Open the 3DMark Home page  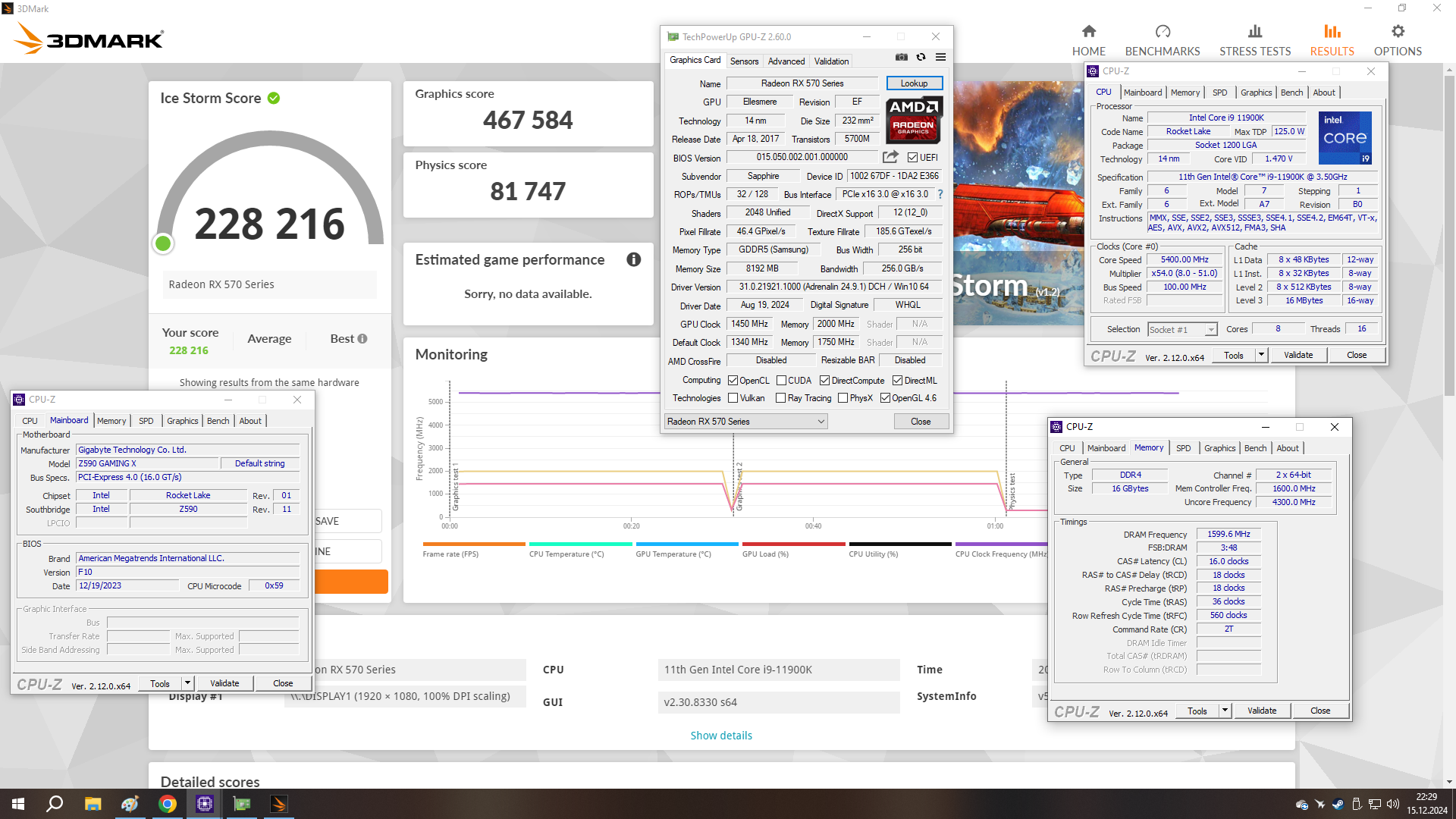point(1089,40)
